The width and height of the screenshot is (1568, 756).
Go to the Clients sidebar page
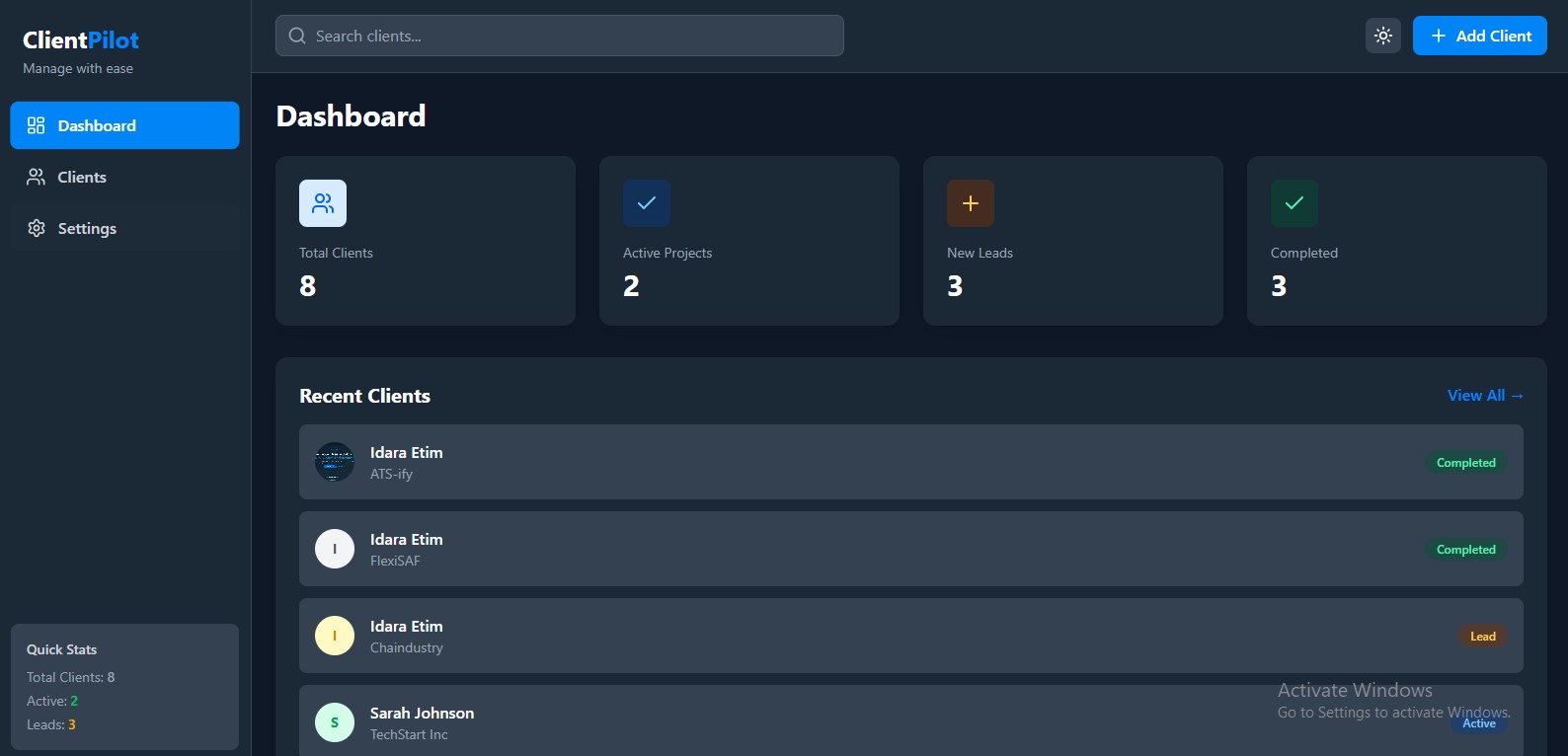pos(124,177)
